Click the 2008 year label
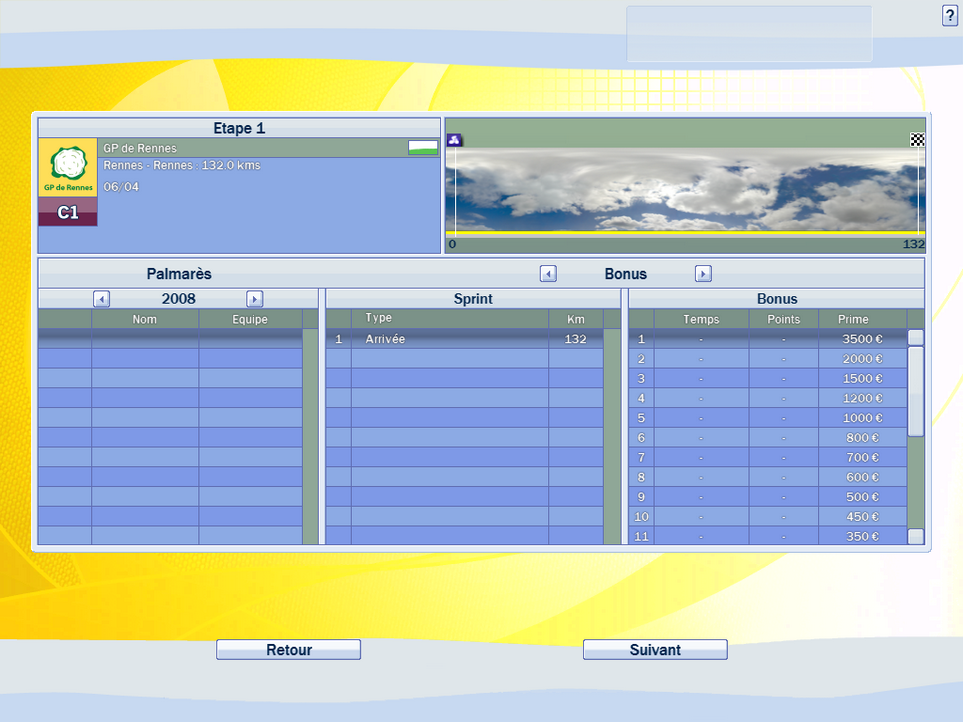963x722 pixels. tap(178, 299)
